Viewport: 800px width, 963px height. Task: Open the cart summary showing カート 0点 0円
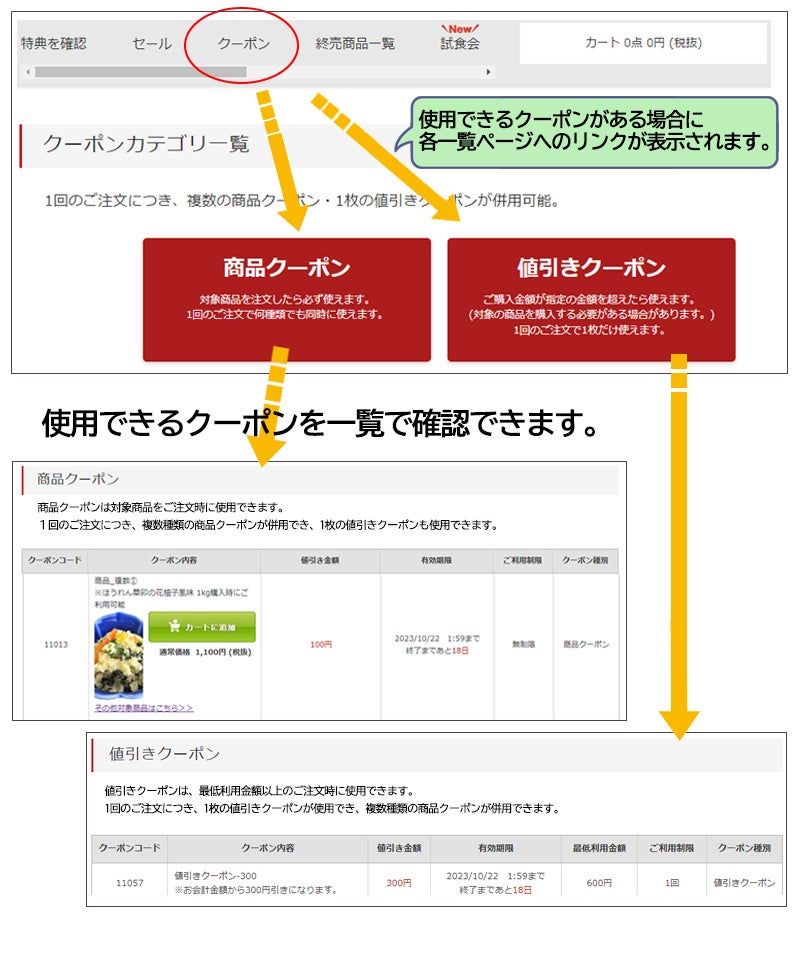click(643, 43)
